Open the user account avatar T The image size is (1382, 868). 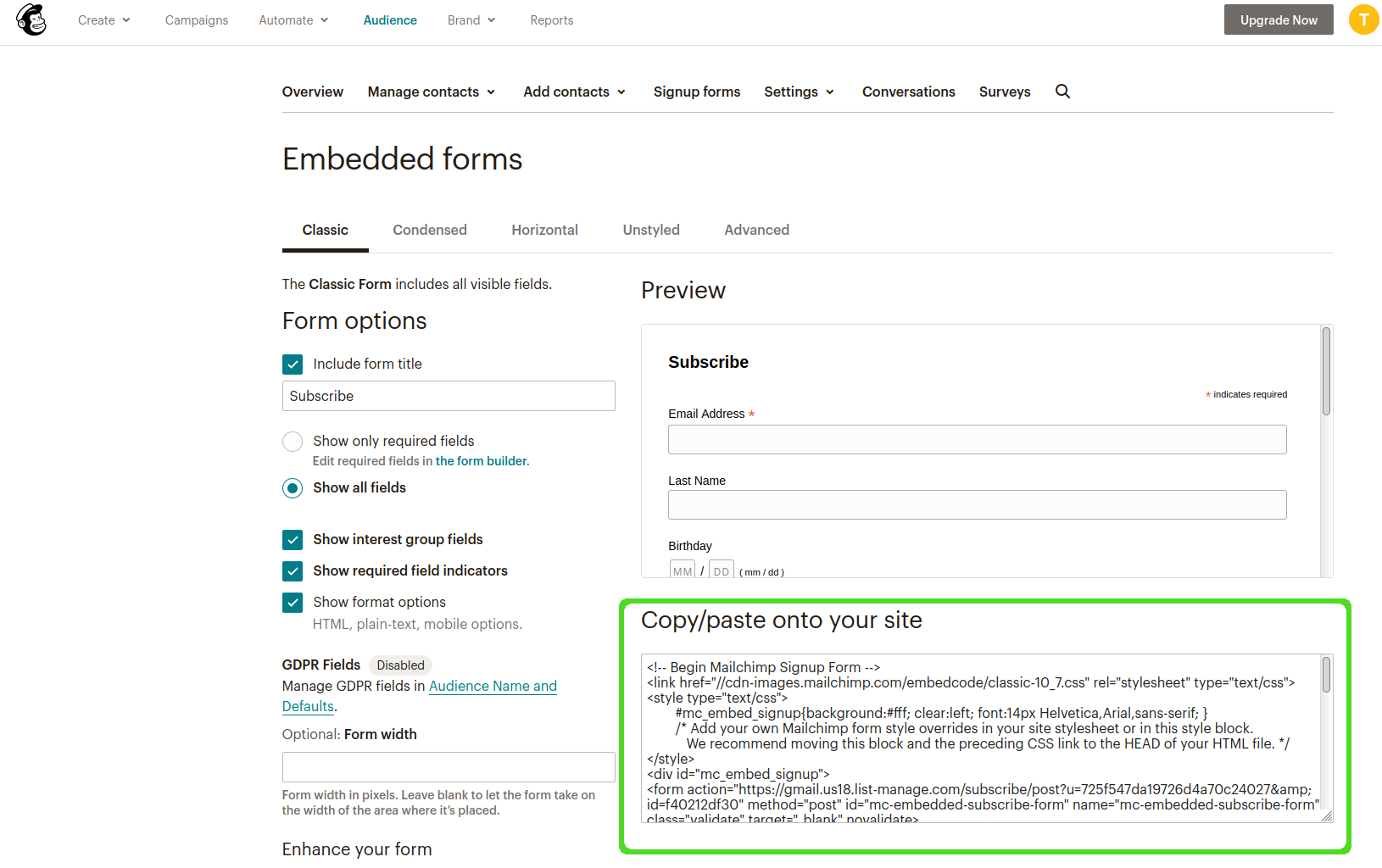click(1363, 19)
